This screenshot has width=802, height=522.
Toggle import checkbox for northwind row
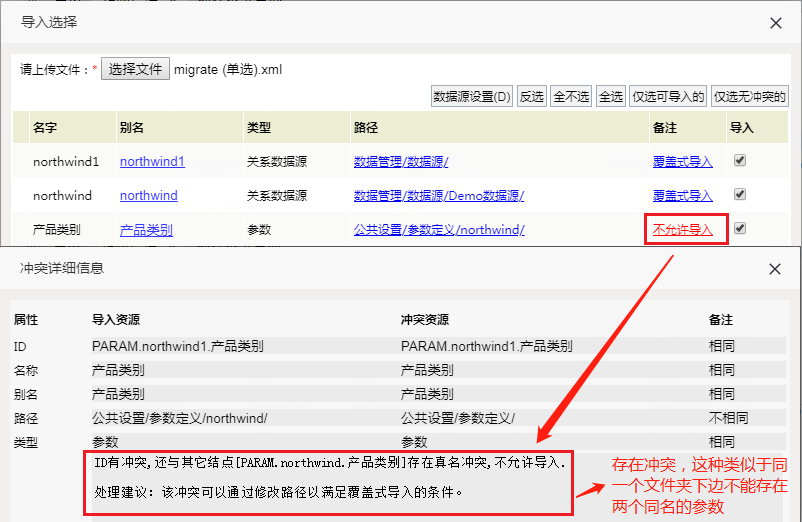tap(740, 194)
